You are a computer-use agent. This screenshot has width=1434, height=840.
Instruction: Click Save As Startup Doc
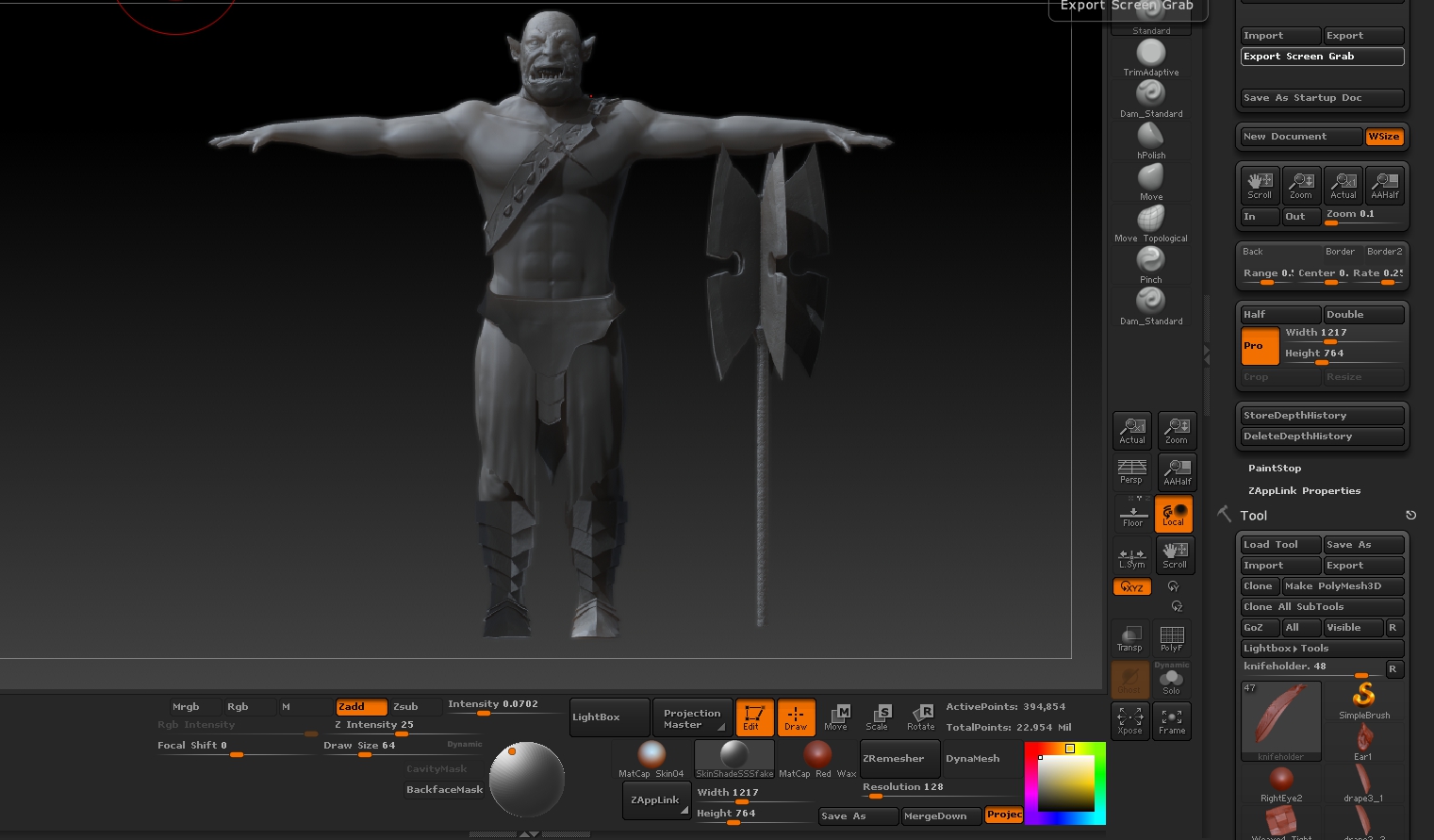(1323, 98)
